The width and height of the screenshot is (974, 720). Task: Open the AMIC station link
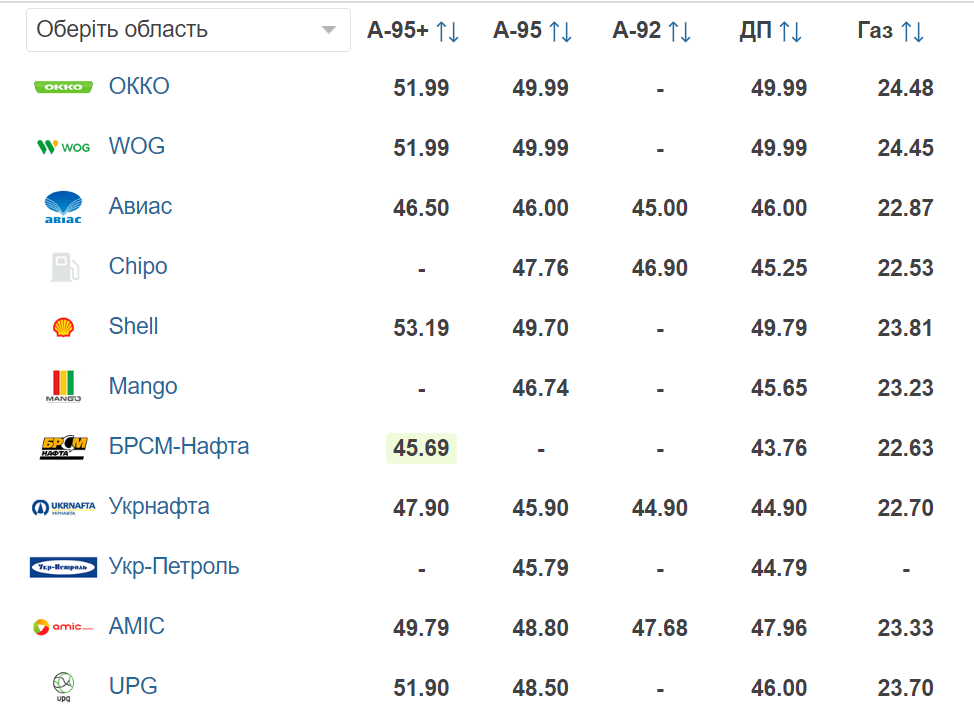[137, 626]
